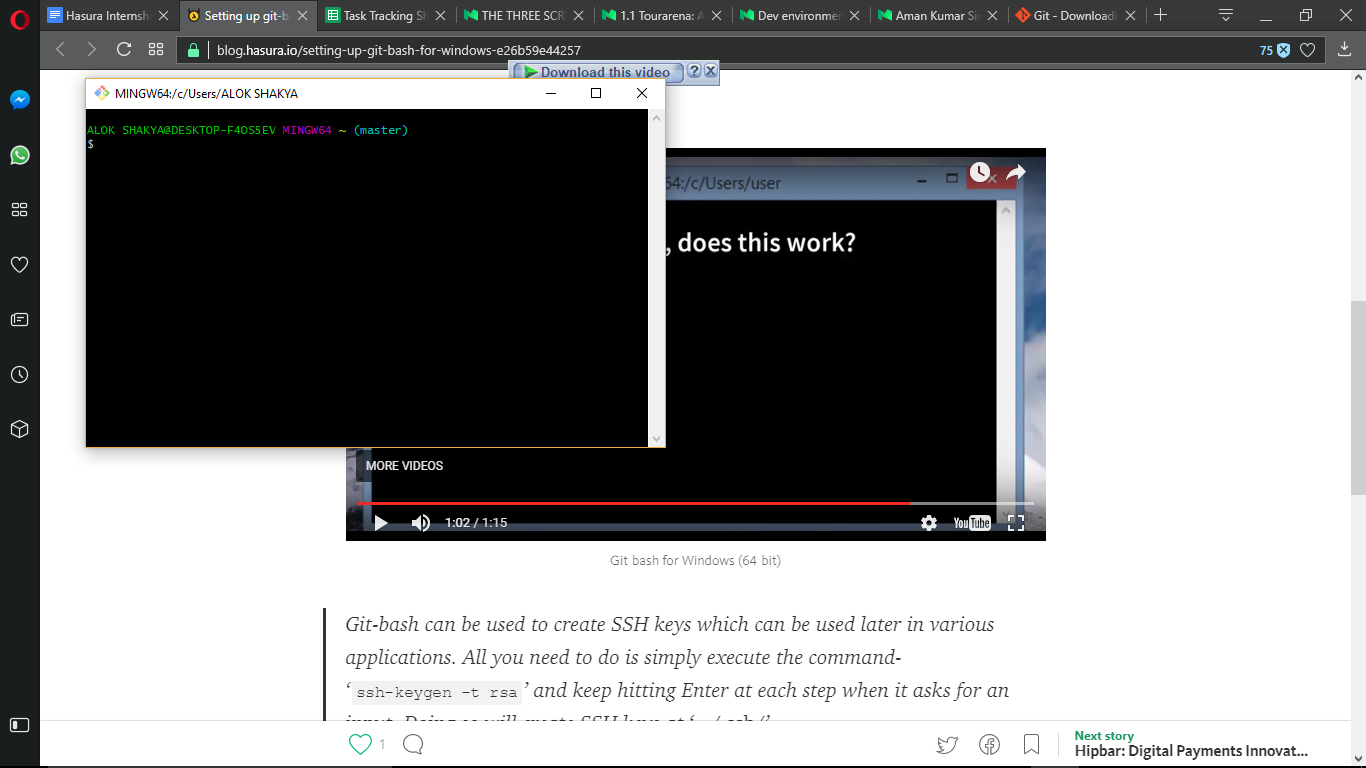Show MORE VIDEOS on the YouTube player
The height and width of the screenshot is (768, 1366).
tap(404, 466)
